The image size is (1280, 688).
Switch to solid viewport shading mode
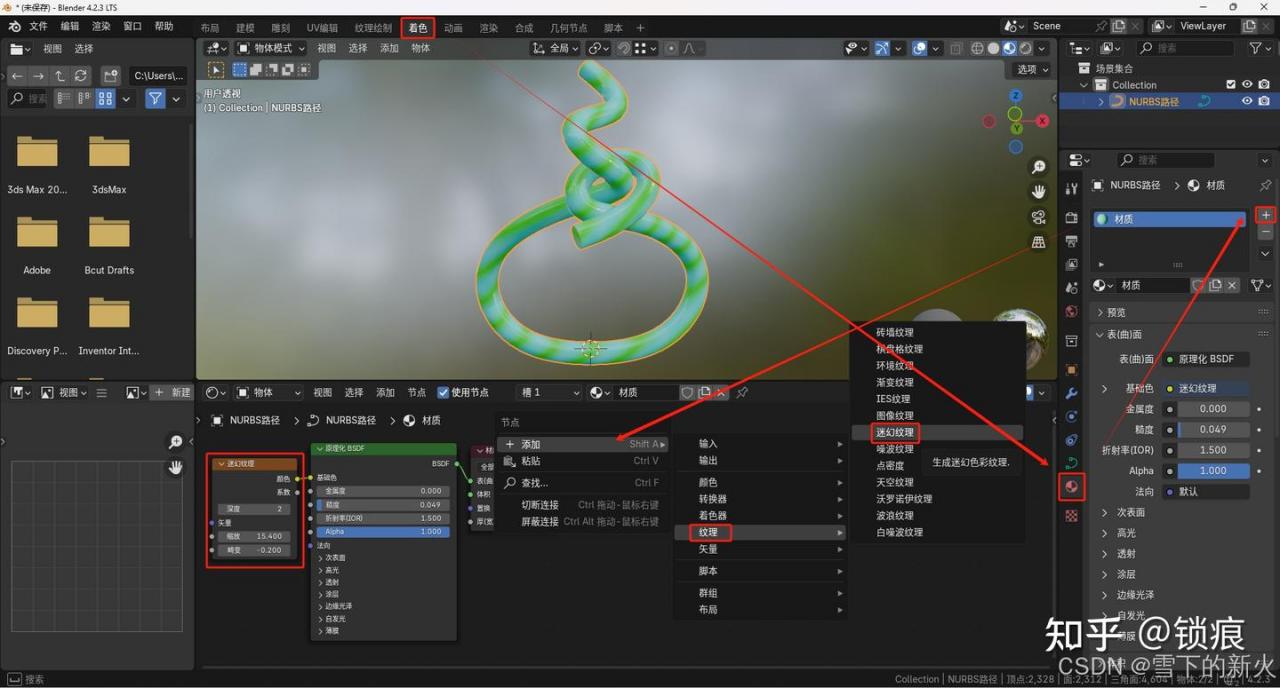(x=993, y=48)
